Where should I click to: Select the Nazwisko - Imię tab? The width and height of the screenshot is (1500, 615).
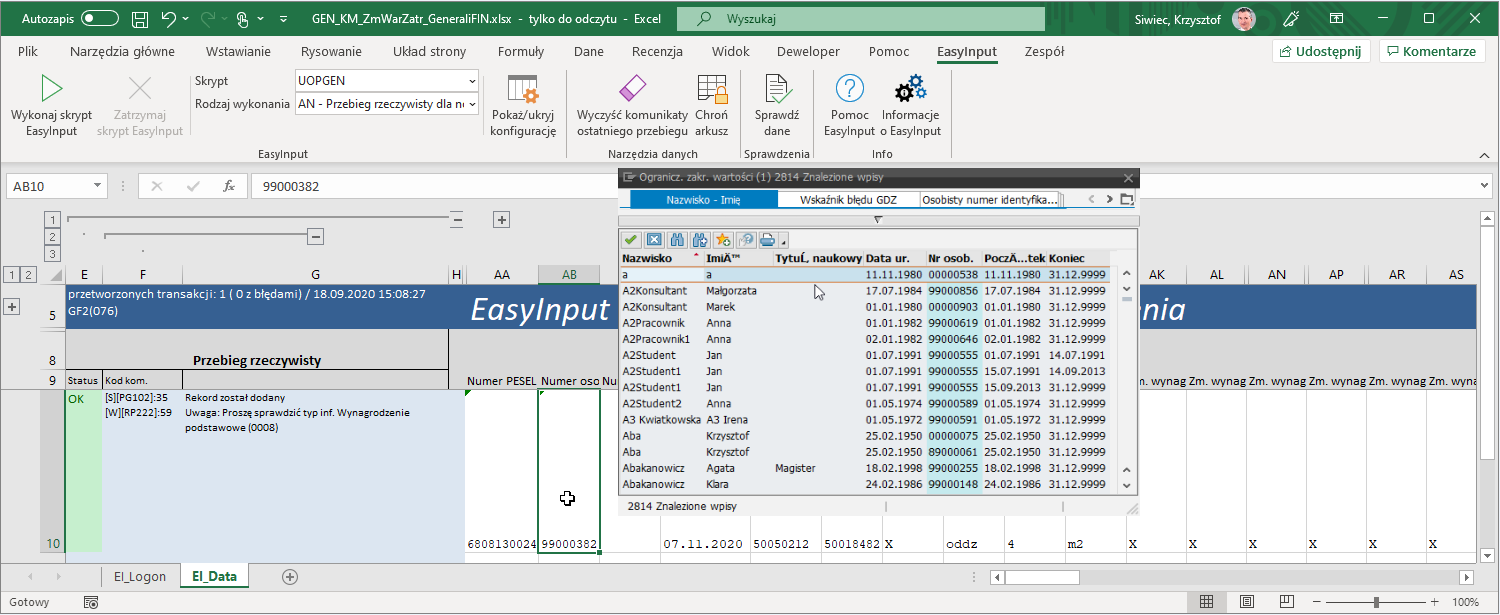tap(703, 199)
